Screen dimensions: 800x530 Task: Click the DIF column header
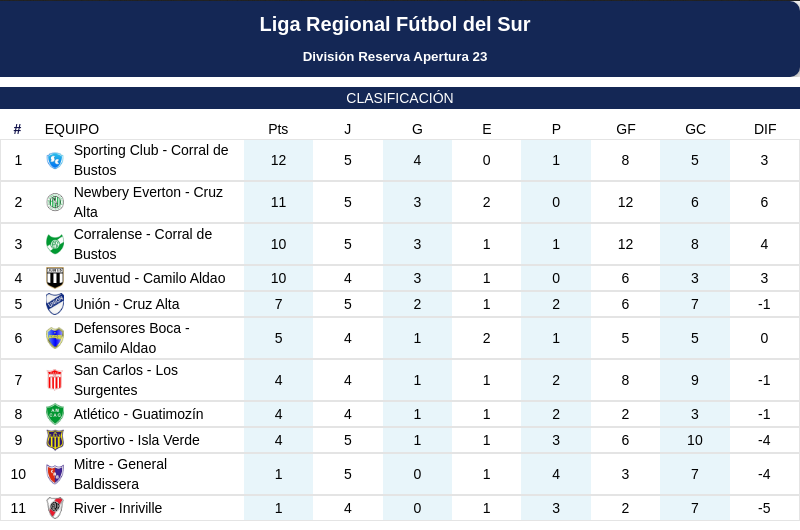(765, 129)
